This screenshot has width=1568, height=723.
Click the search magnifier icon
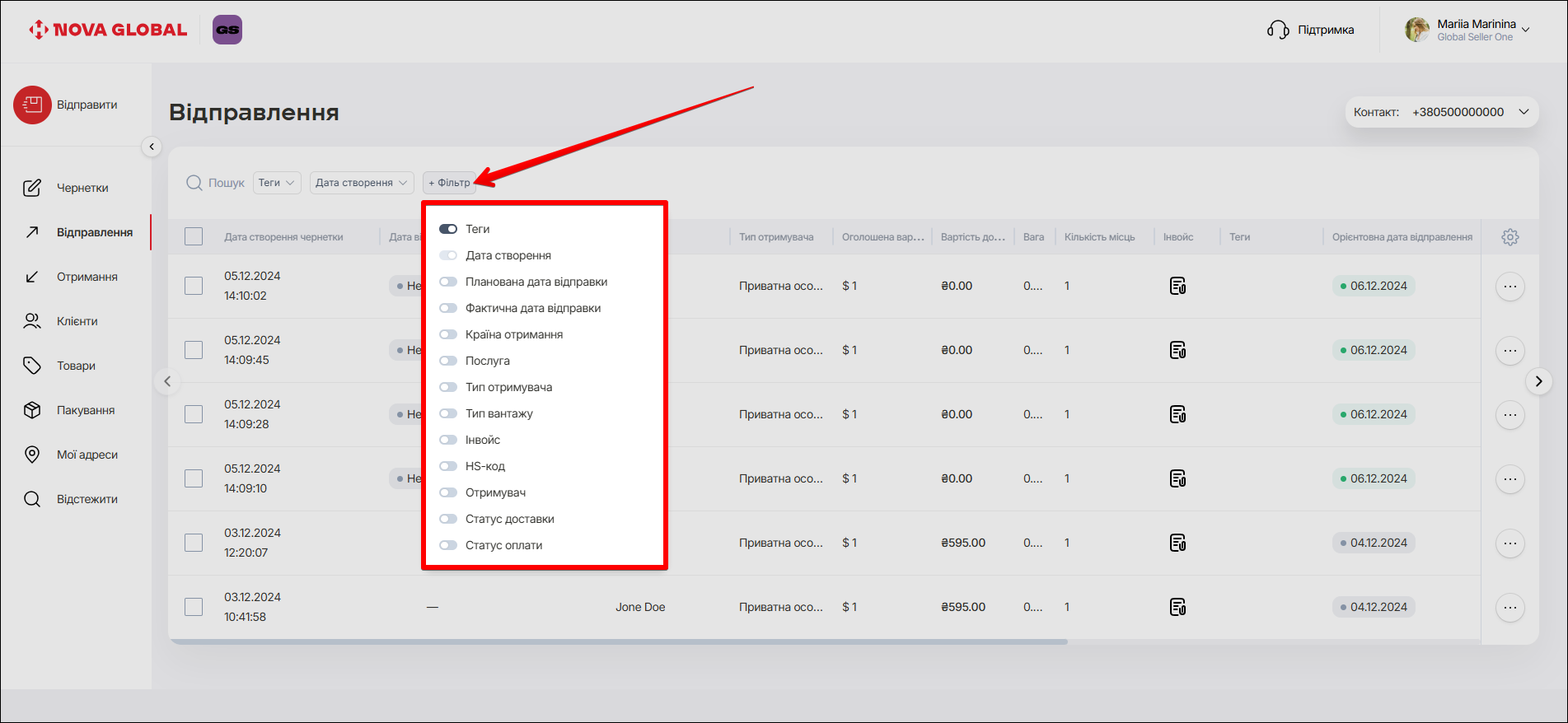194,183
